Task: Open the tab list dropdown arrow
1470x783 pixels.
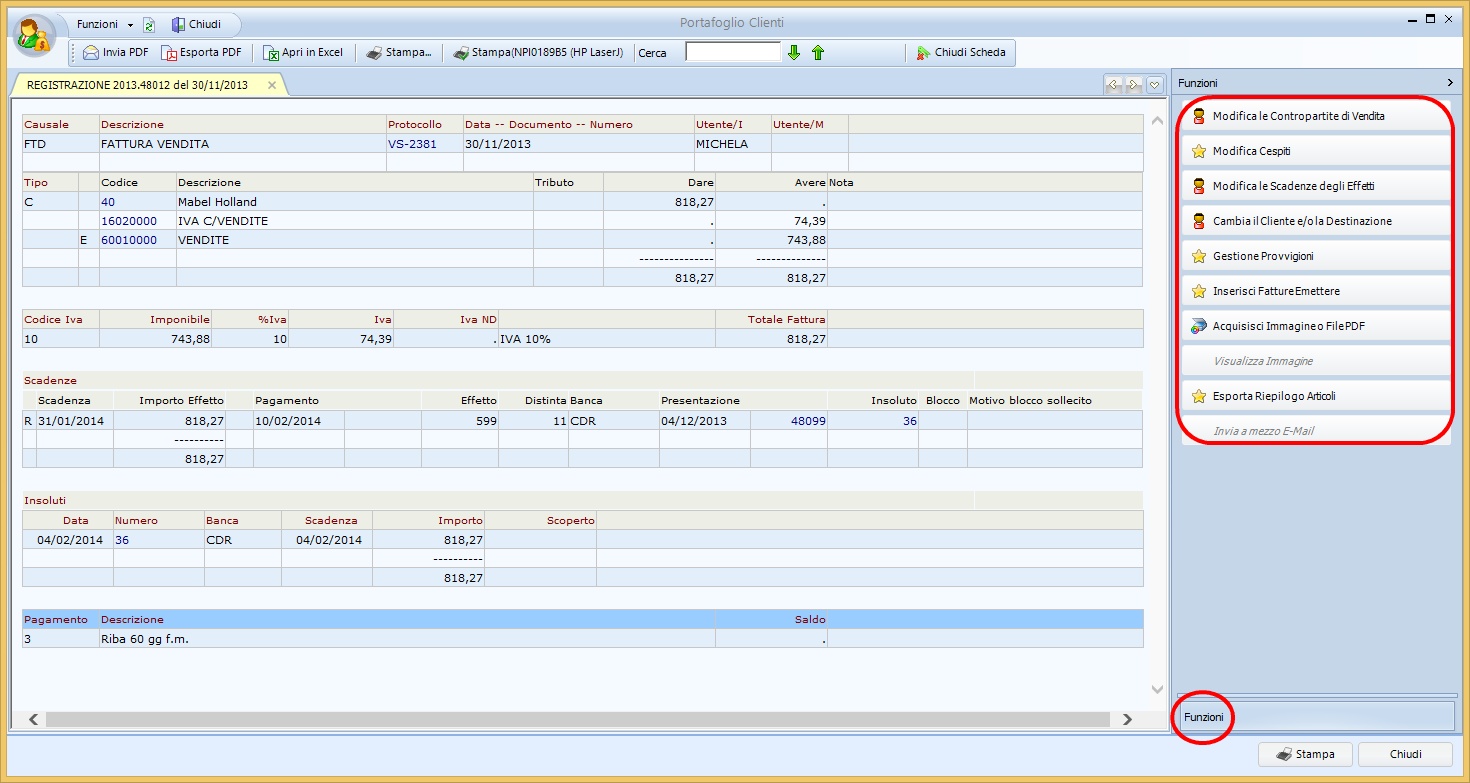Action: (x=1154, y=85)
